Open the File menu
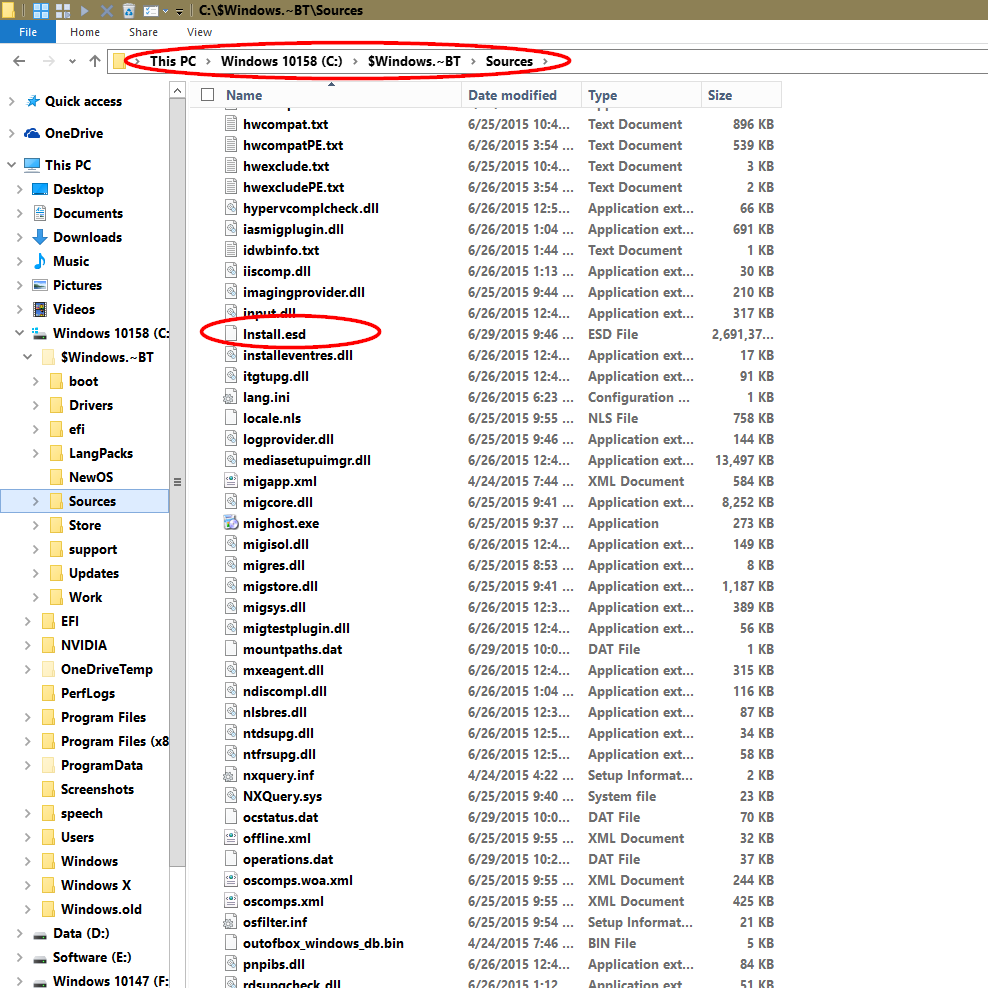Image resolution: width=988 pixels, height=988 pixels. pyautogui.click(x=28, y=32)
